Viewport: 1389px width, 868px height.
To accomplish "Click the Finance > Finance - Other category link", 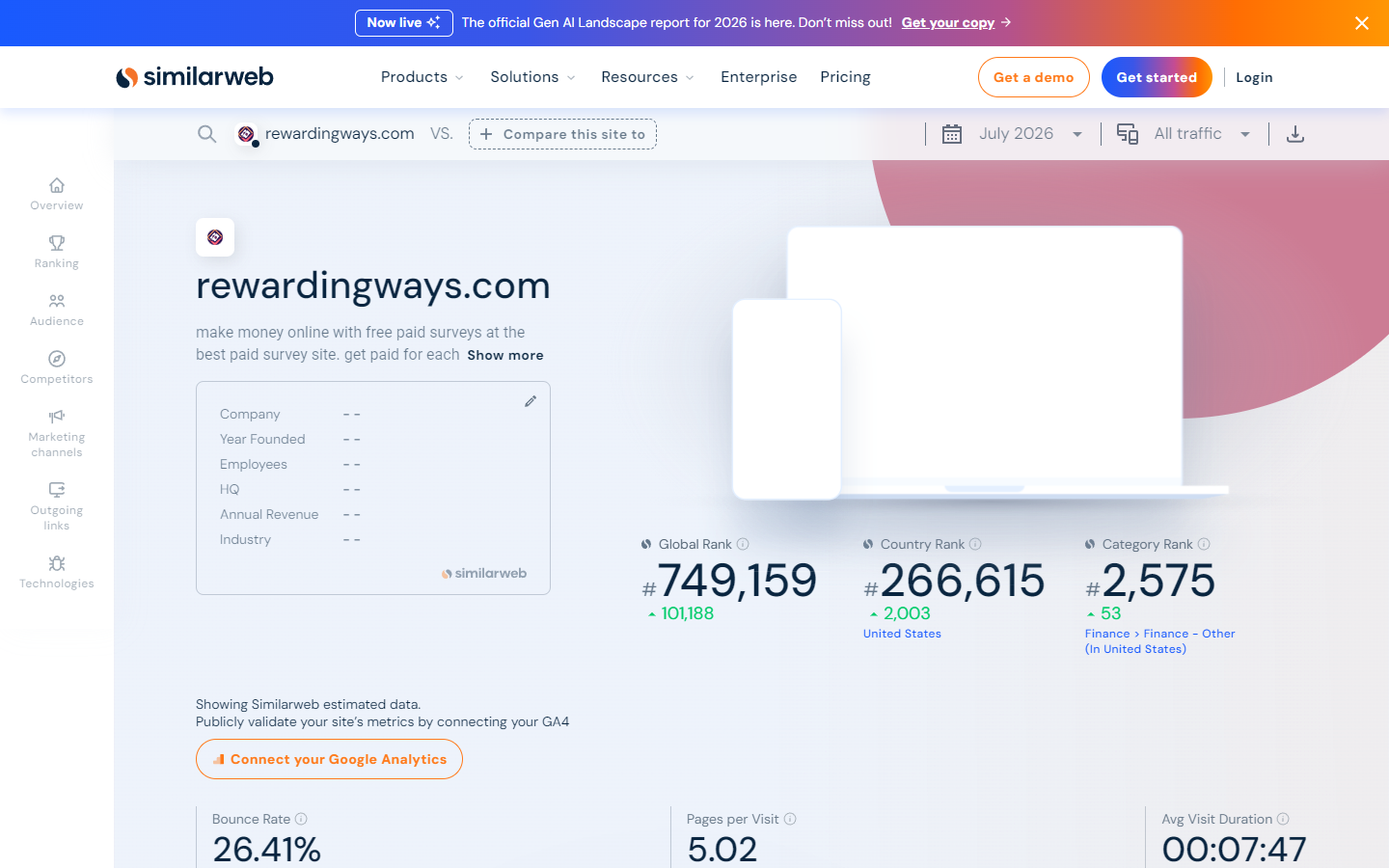I will (x=1159, y=641).
